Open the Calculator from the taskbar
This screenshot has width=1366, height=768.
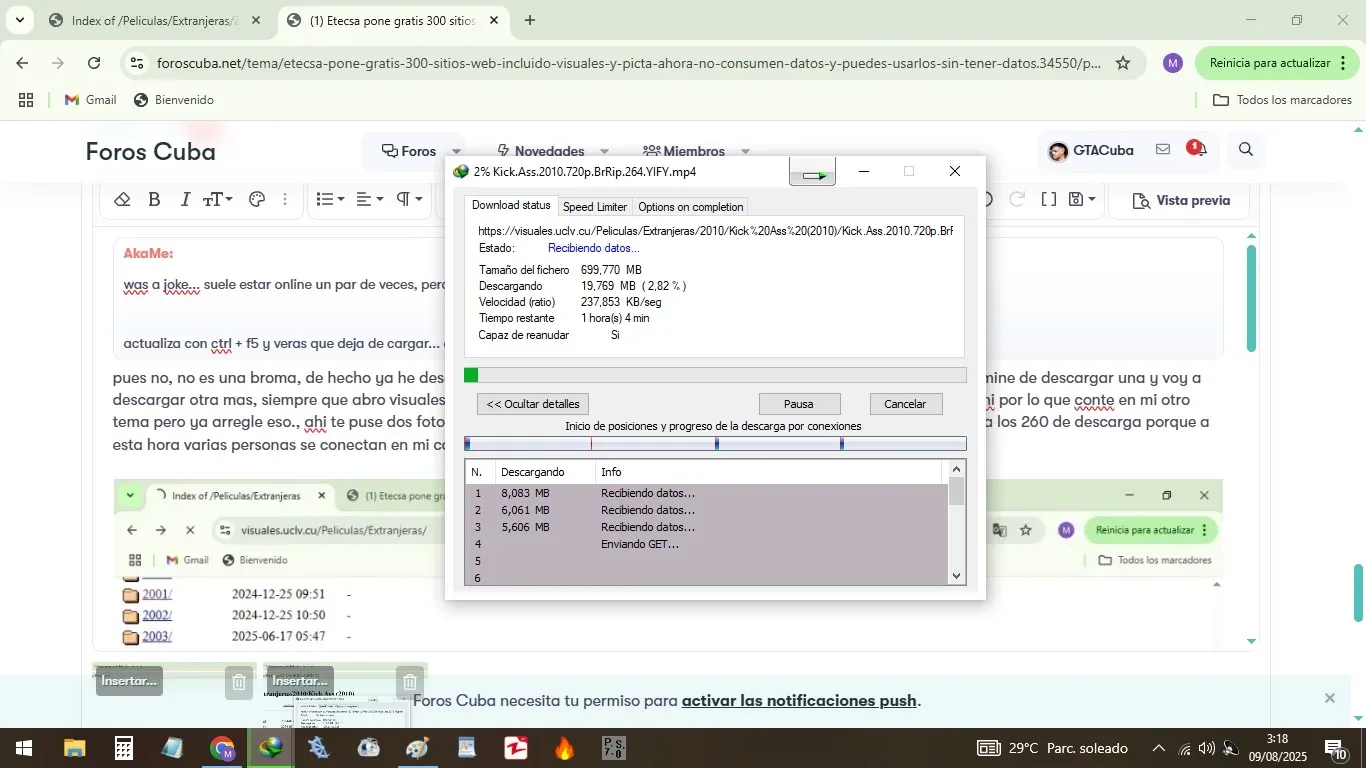124,747
